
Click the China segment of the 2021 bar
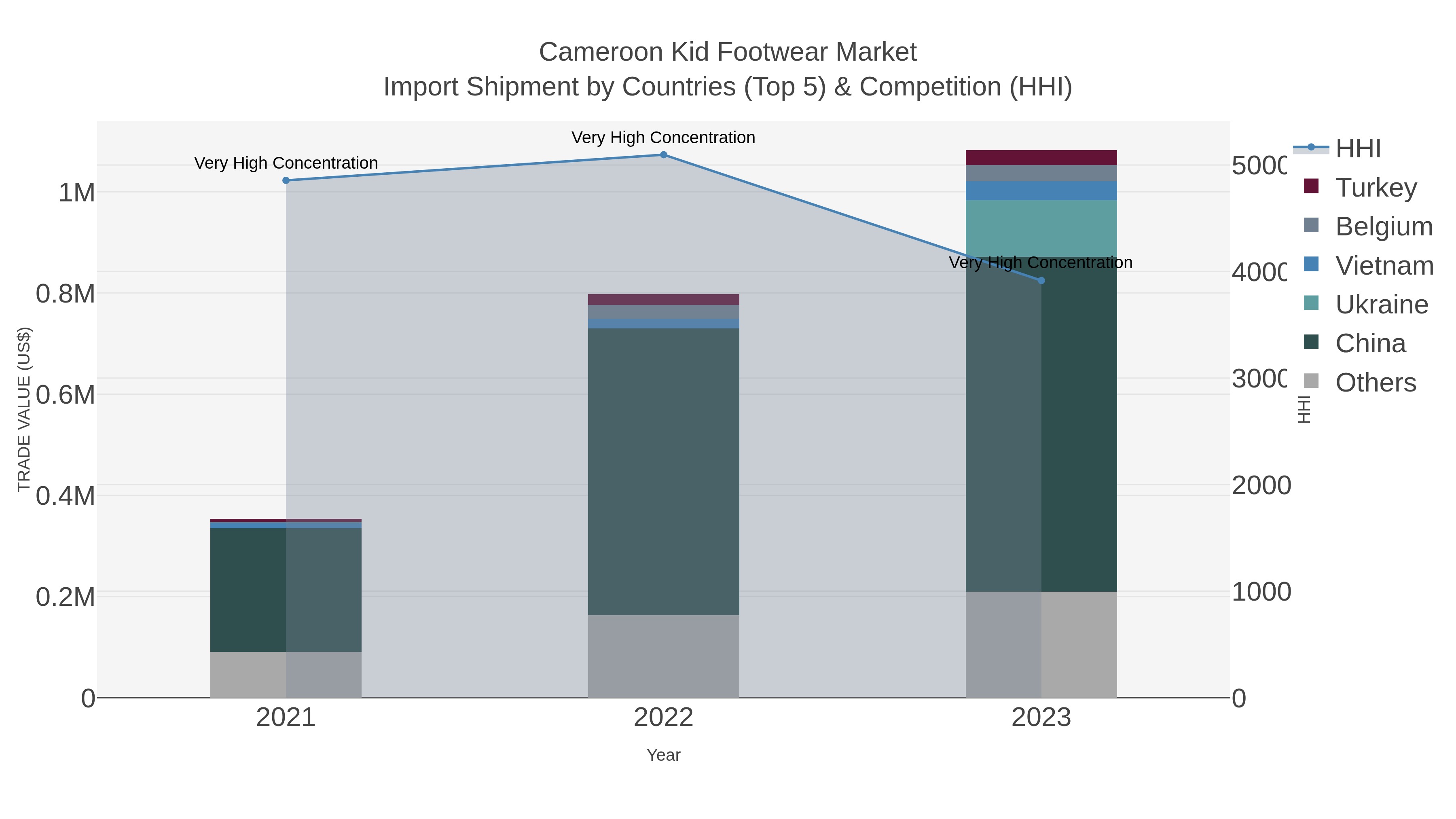[286, 590]
